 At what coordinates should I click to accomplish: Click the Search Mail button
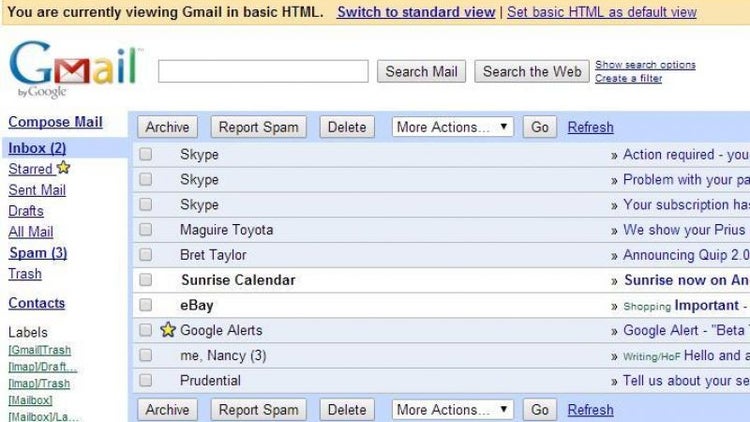click(x=421, y=71)
